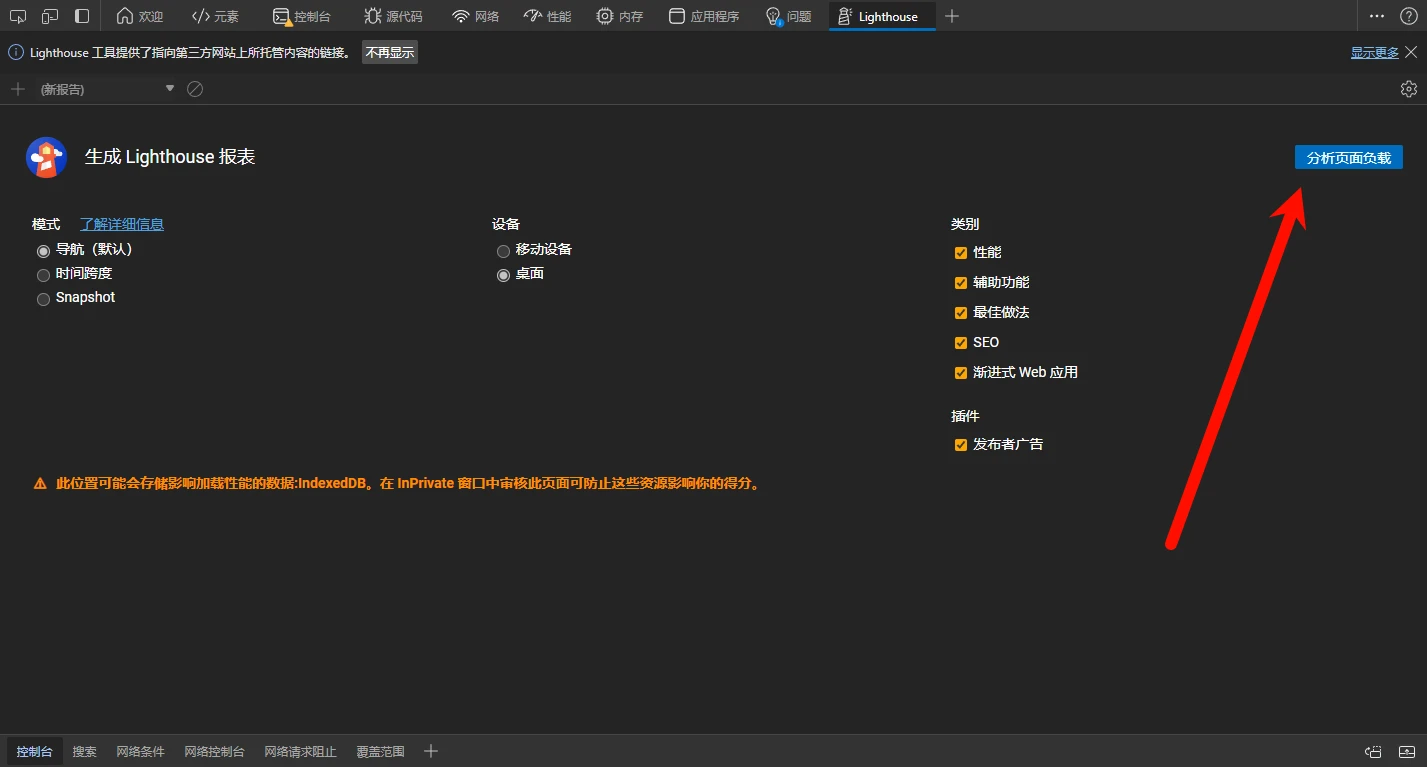Toggle device emulation icon

[50, 16]
